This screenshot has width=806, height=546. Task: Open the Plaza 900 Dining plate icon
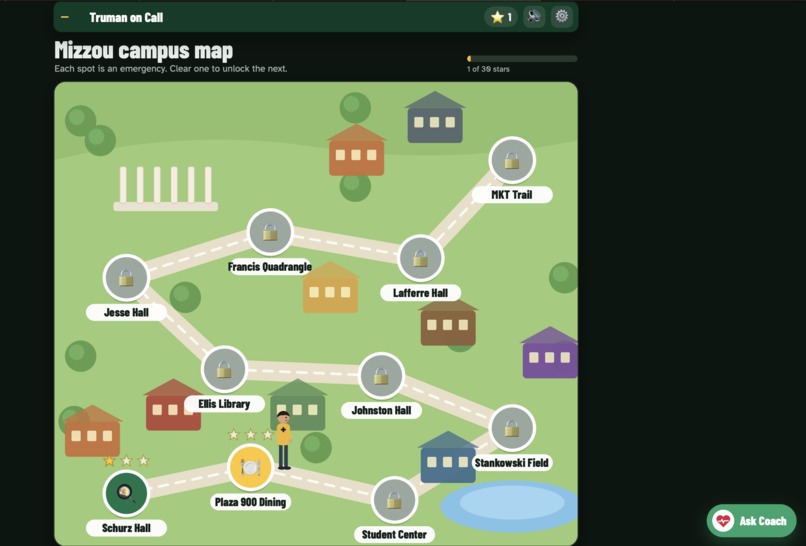pyautogui.click(x=250, y=467)
